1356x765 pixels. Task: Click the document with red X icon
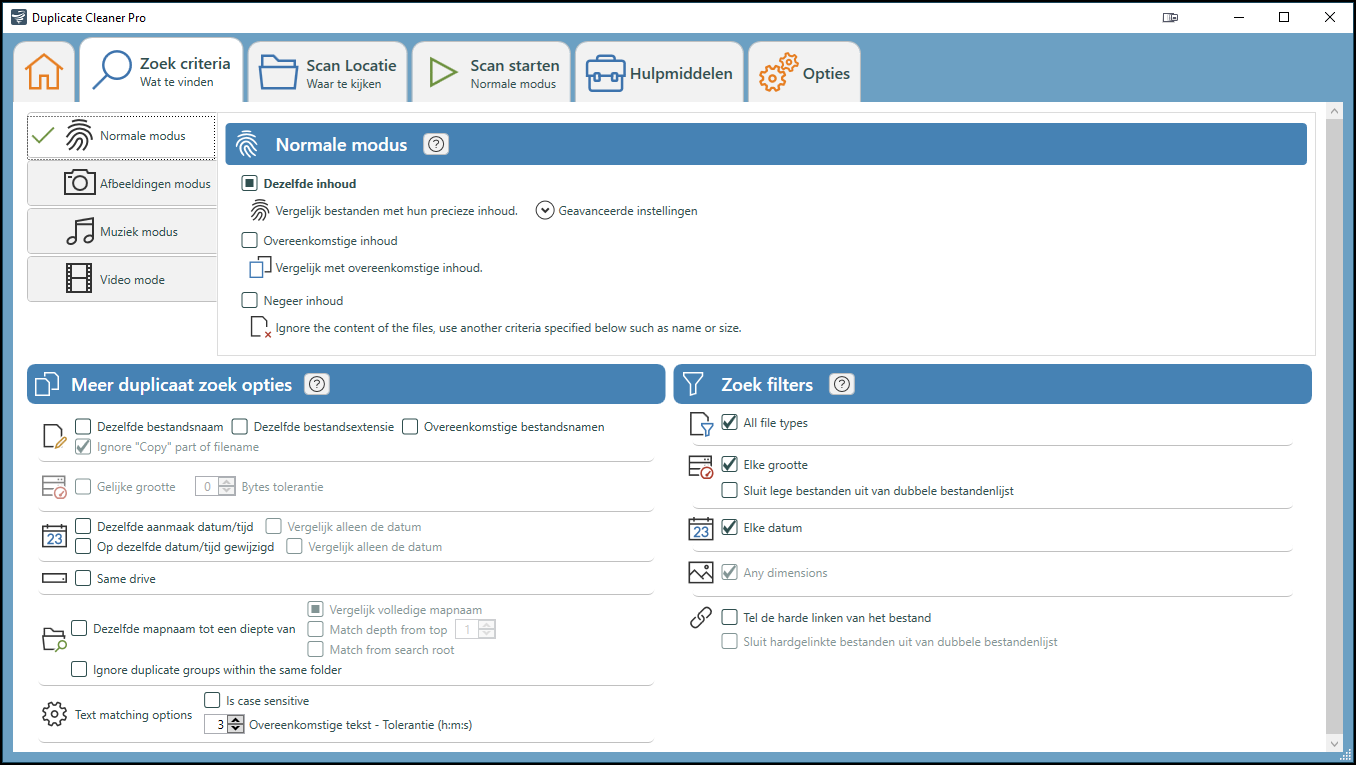(x=260, y=327)
